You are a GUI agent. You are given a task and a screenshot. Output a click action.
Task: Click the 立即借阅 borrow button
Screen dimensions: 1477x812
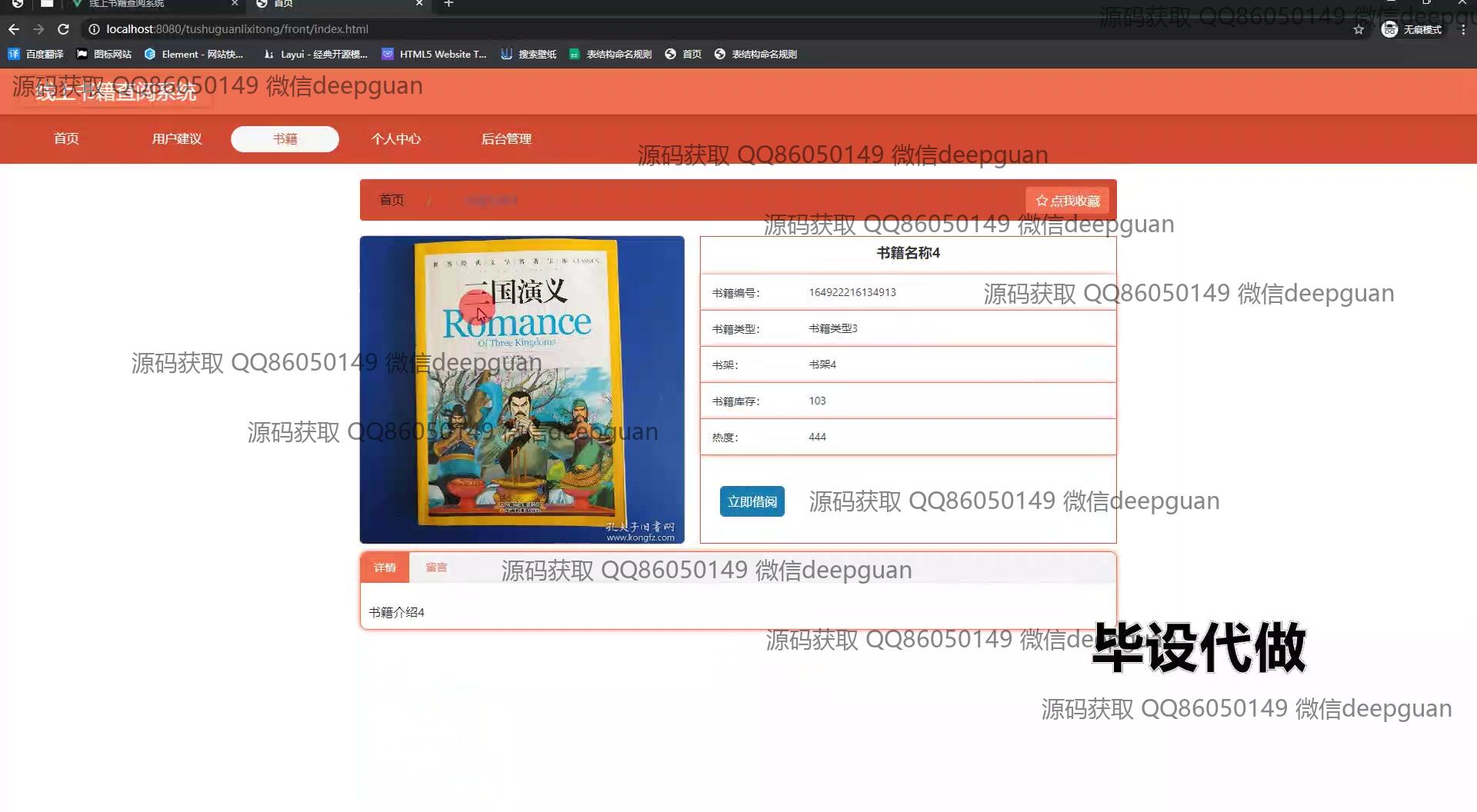tap(752, 501)
